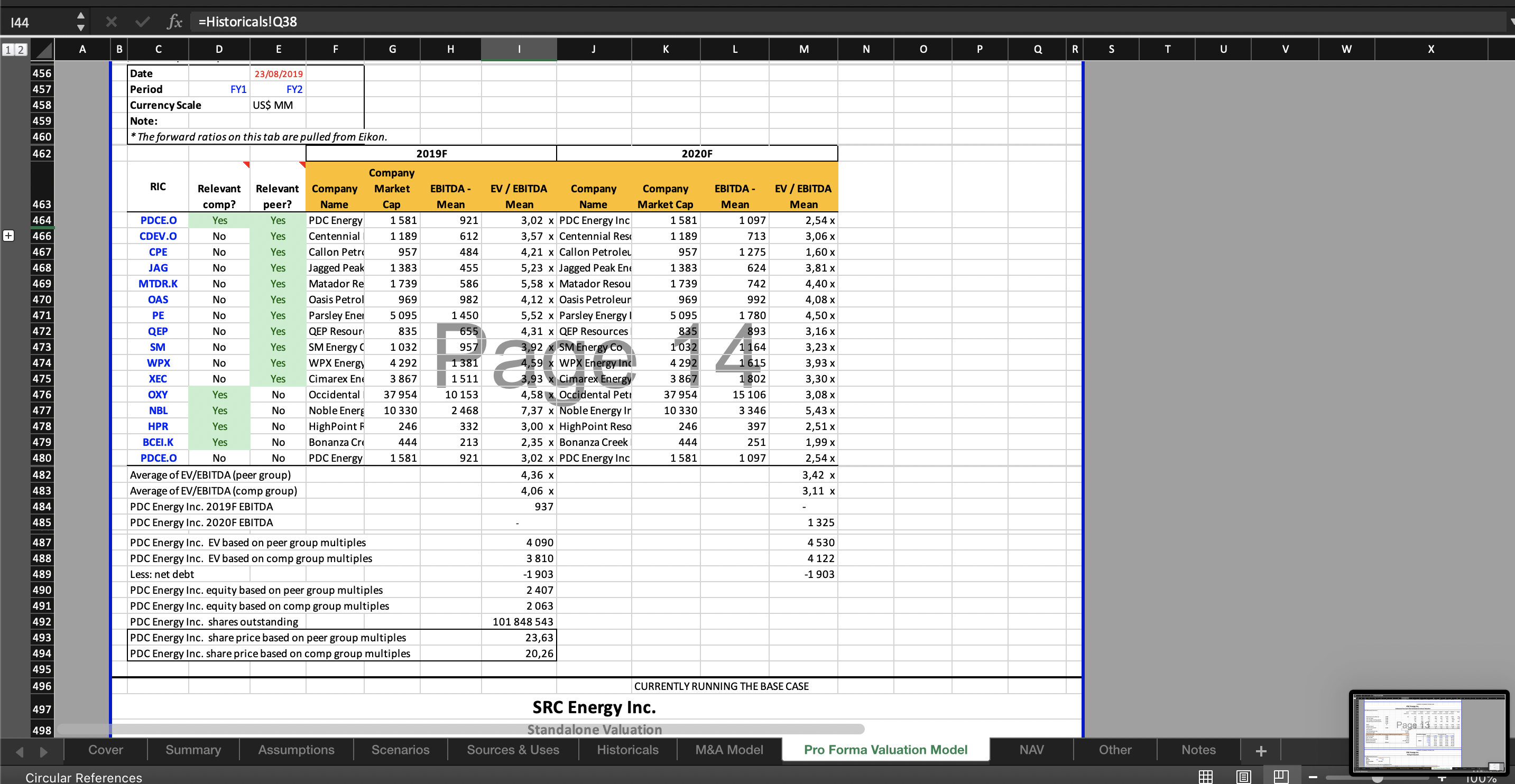The image size is (1515, 784).
Task: Click the 2019F header cell
Action: click(431, 153)
